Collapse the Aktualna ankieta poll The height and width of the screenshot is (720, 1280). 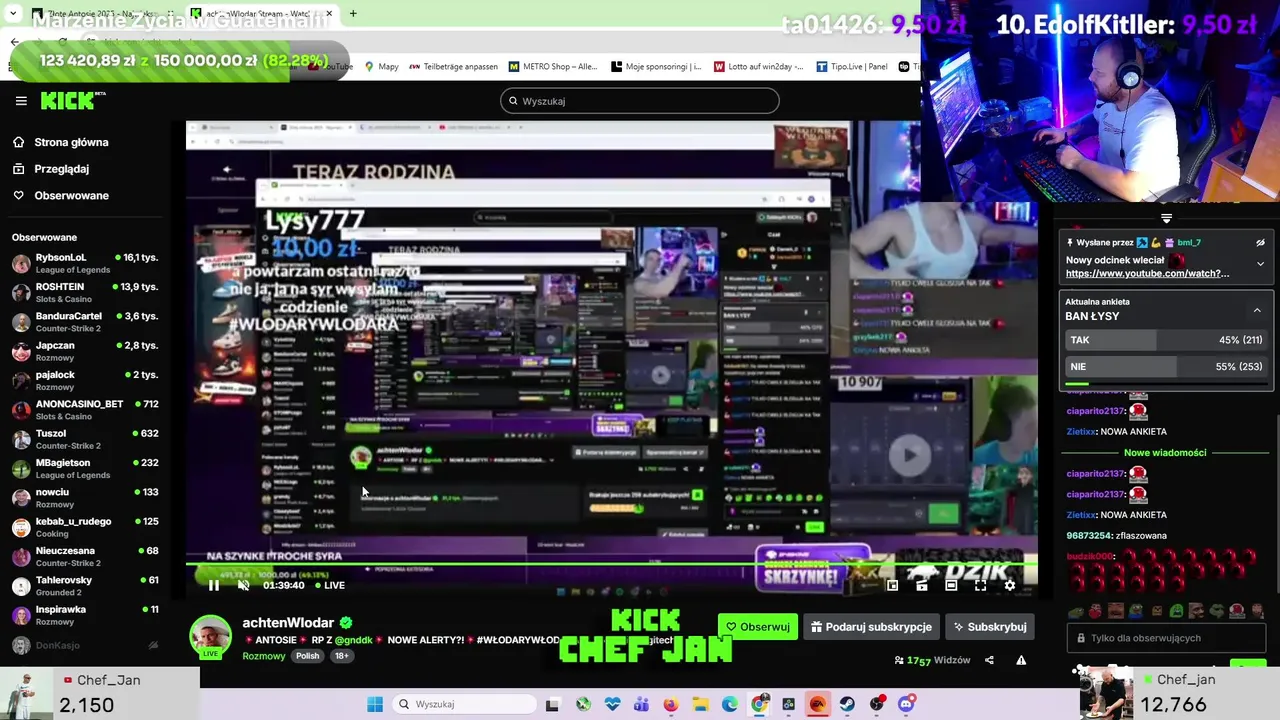tap(1257, 310)
